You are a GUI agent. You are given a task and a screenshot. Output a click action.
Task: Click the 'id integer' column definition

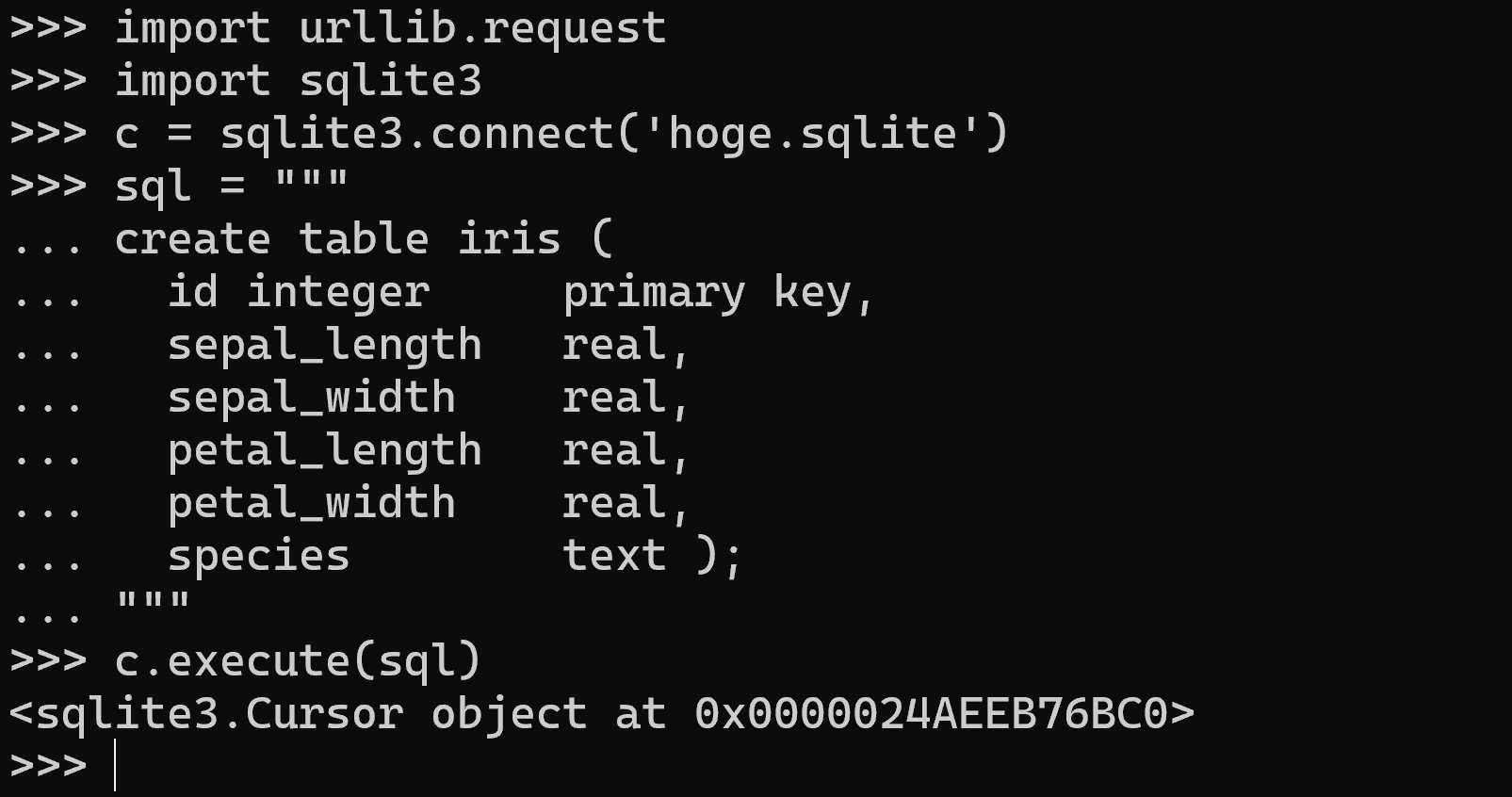pyautogui.click(x=299, y=292)
